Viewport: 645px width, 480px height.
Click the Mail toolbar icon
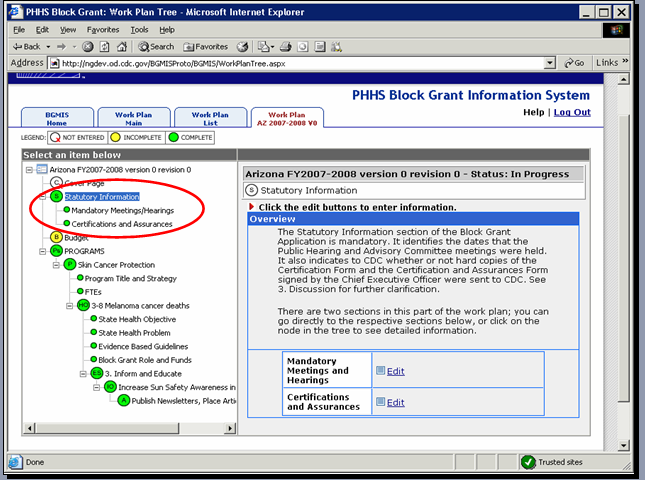click(265, 47)
